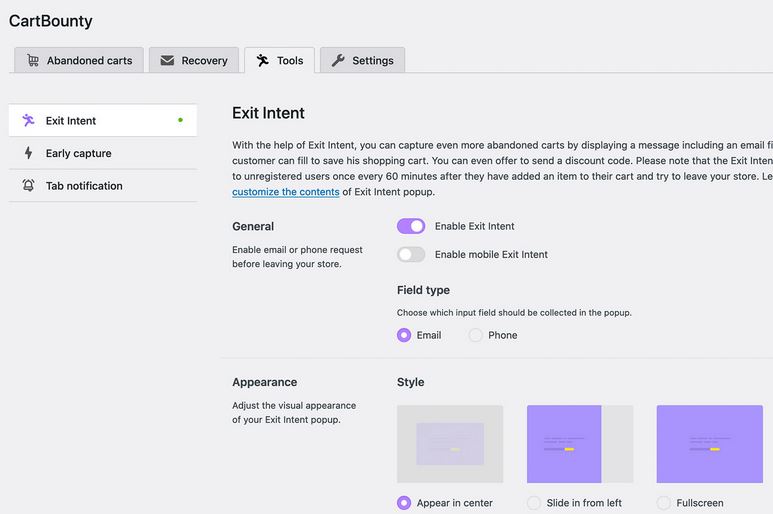Viewport: 773px width, 514px height.
Task: Click the green status dot on Exit Intent
Action: click(180, 120)
